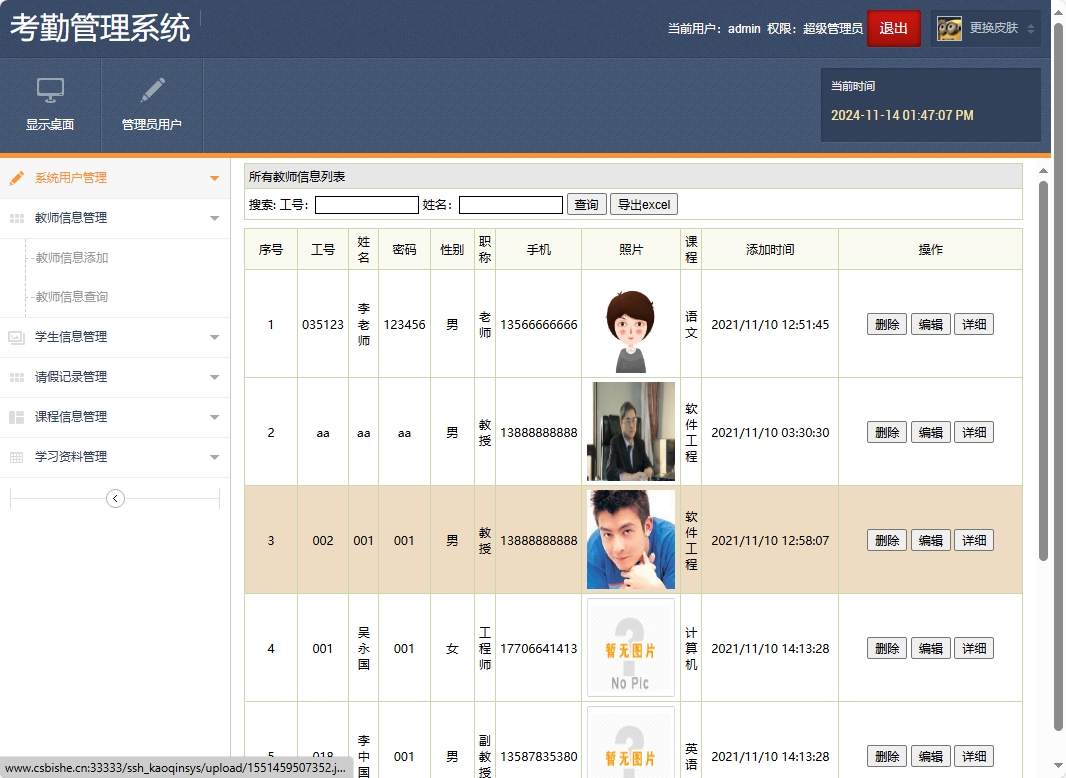1066x778 pixels.
Task: Click the icon beside 学生信息管理
Action: pyautogui.click(x=16, y=337)
